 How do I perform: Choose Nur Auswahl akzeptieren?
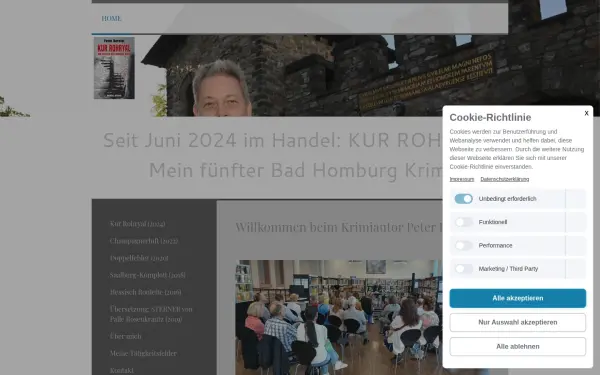tap(517, 322)
